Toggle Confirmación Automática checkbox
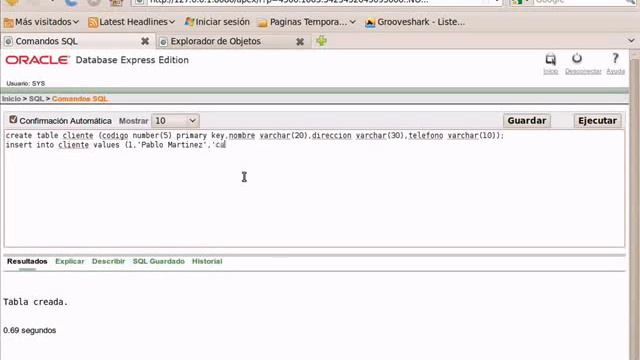 (x=13, y=120)
